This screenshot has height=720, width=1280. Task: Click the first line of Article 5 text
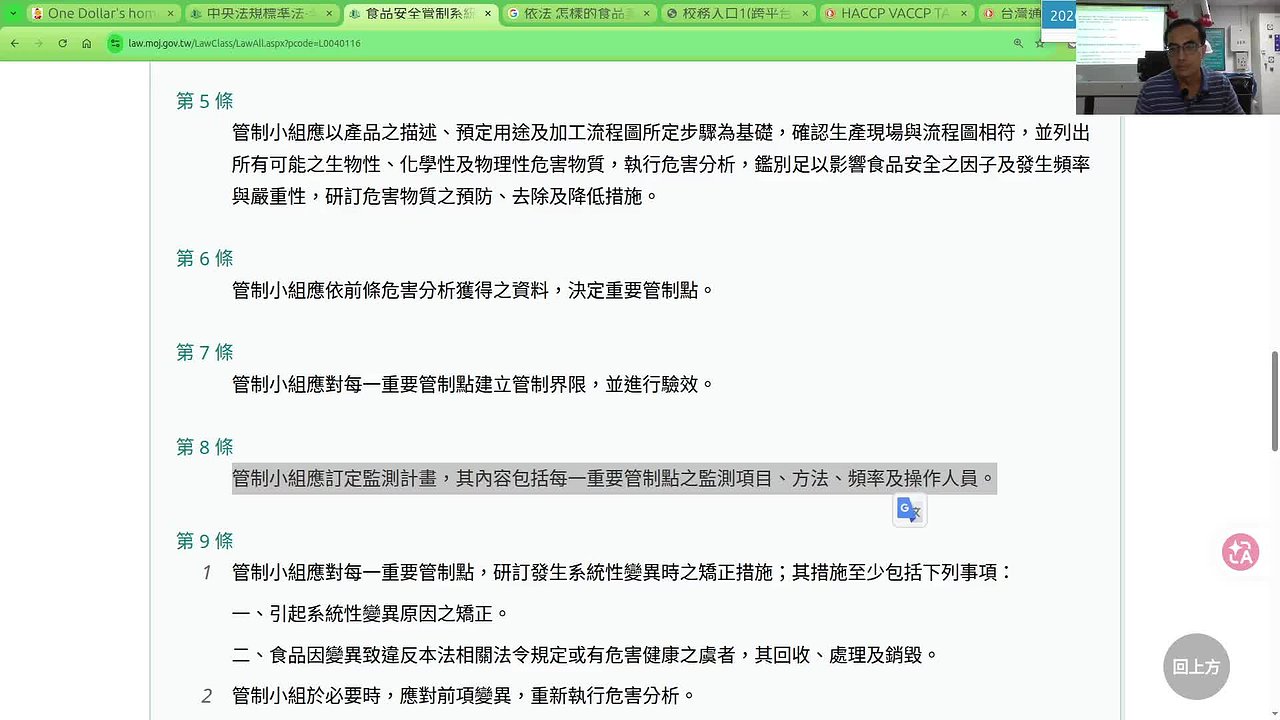click(x=661, y=132)
